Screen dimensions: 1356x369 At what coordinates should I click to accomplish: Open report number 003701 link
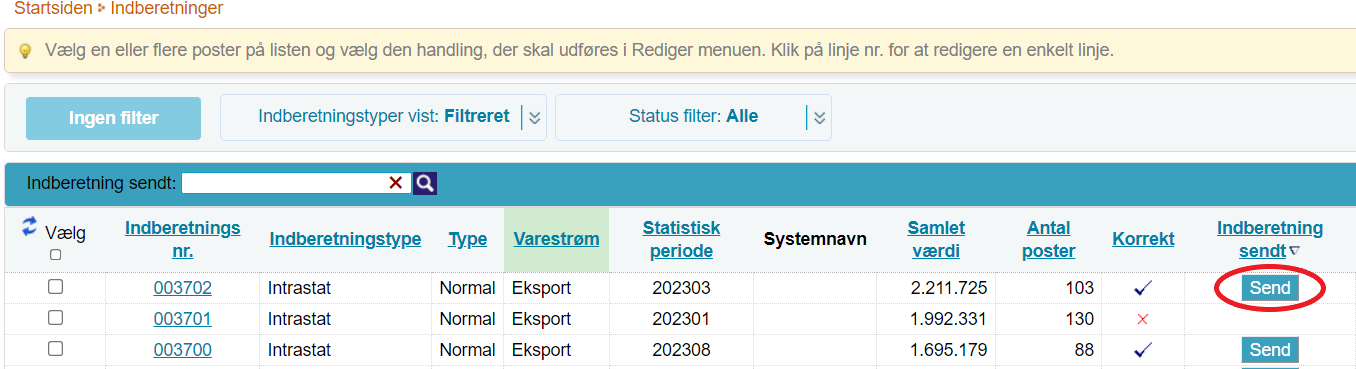pyautogui.click(x=182, y=319)
